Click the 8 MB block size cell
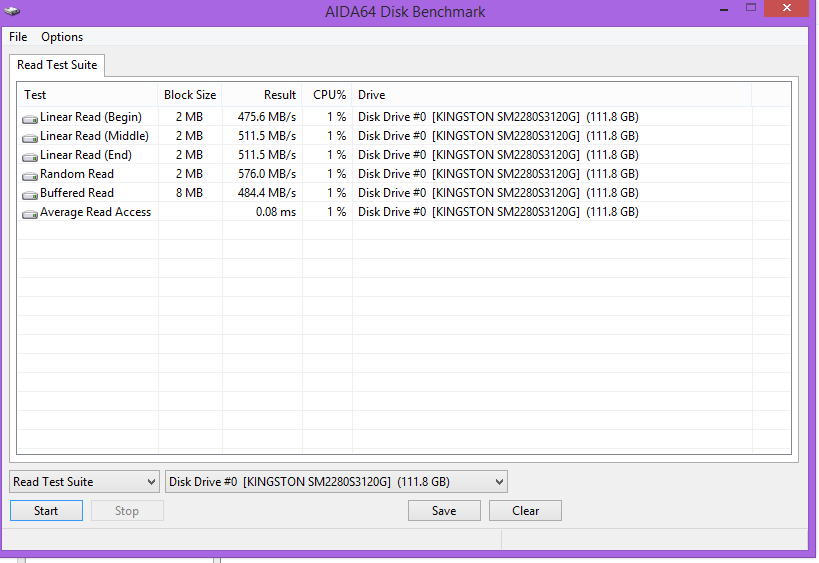The image size is (819, 563). tap(189, 193)
